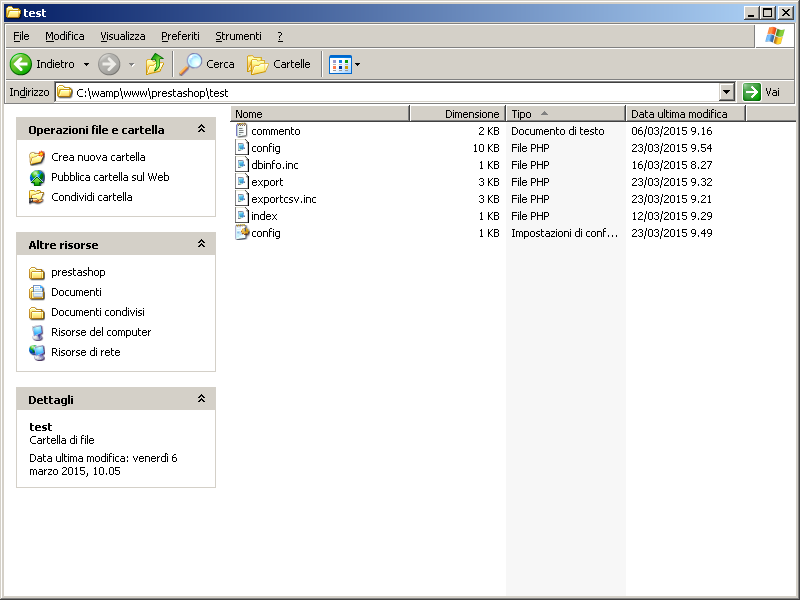Viewport: 800px width, 600px height.
Task: Sort by the Tipo column header
Action: point(566,114)
